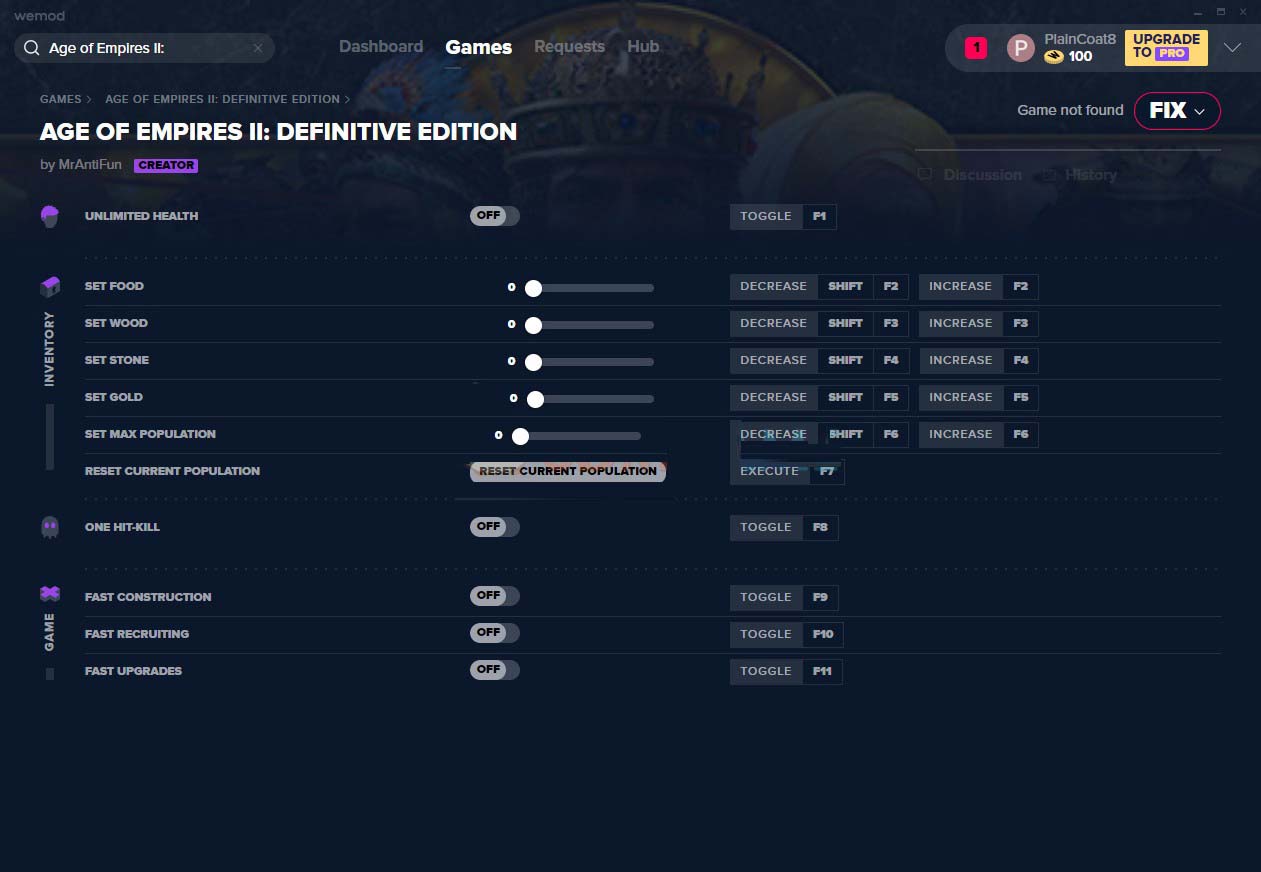Open the FIX dropdown button
1261x872 pixels.
pyautogui.click(x=1177, y=111)
